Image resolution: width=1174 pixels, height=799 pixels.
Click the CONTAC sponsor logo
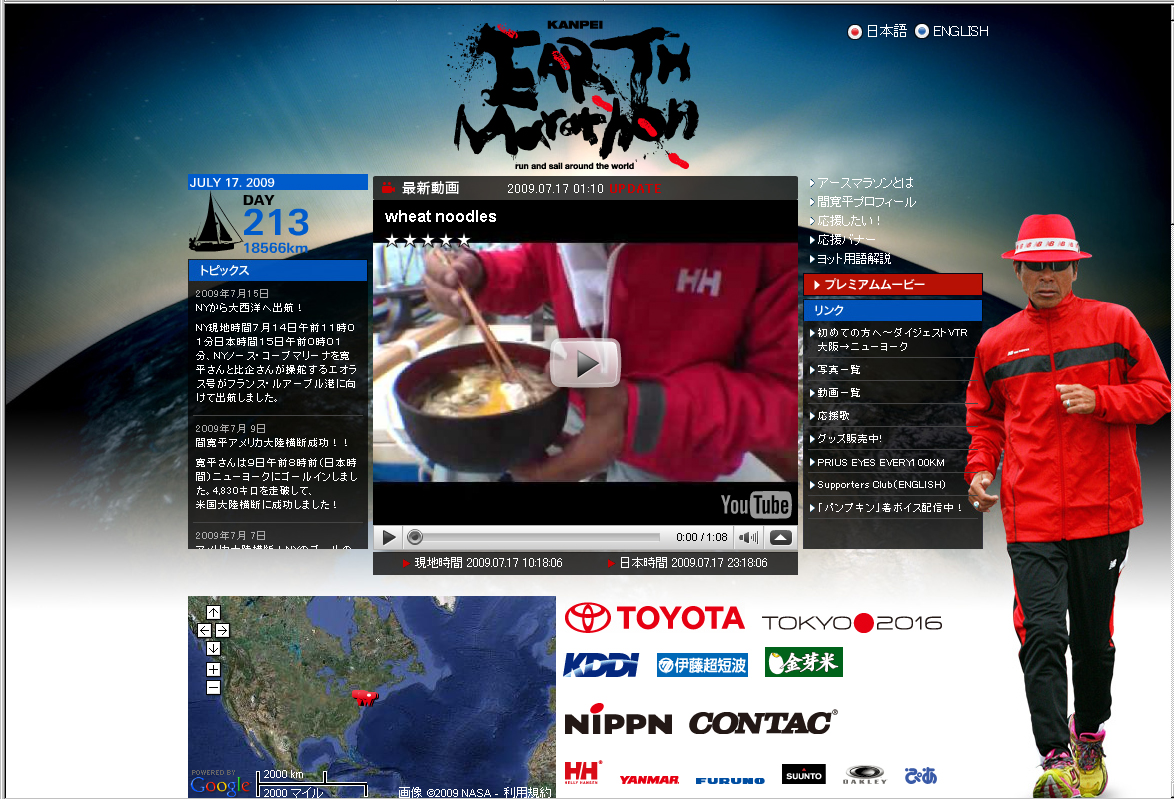[762, 723]
